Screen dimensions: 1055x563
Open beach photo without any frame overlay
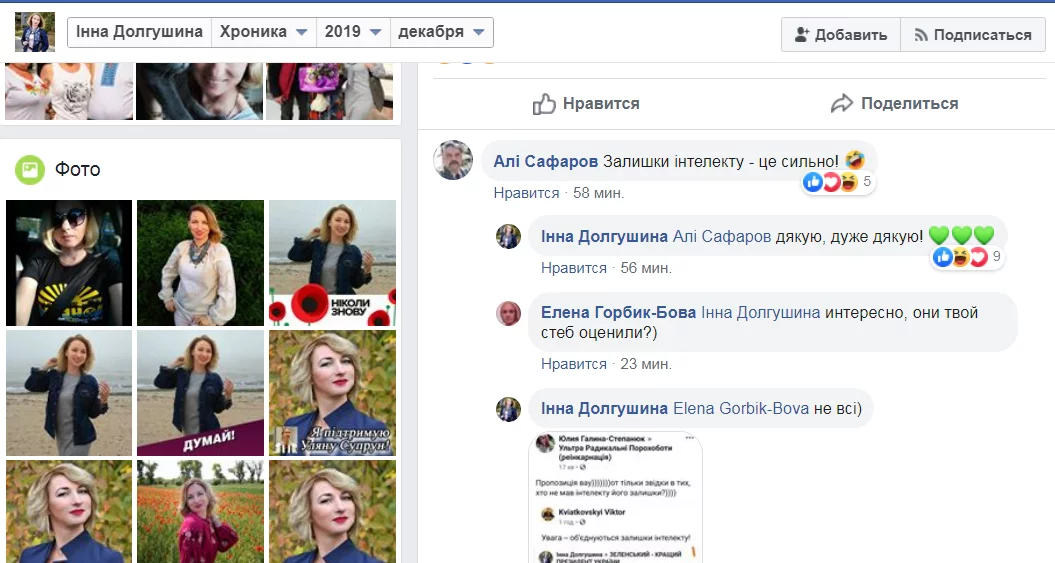[69, 393]
